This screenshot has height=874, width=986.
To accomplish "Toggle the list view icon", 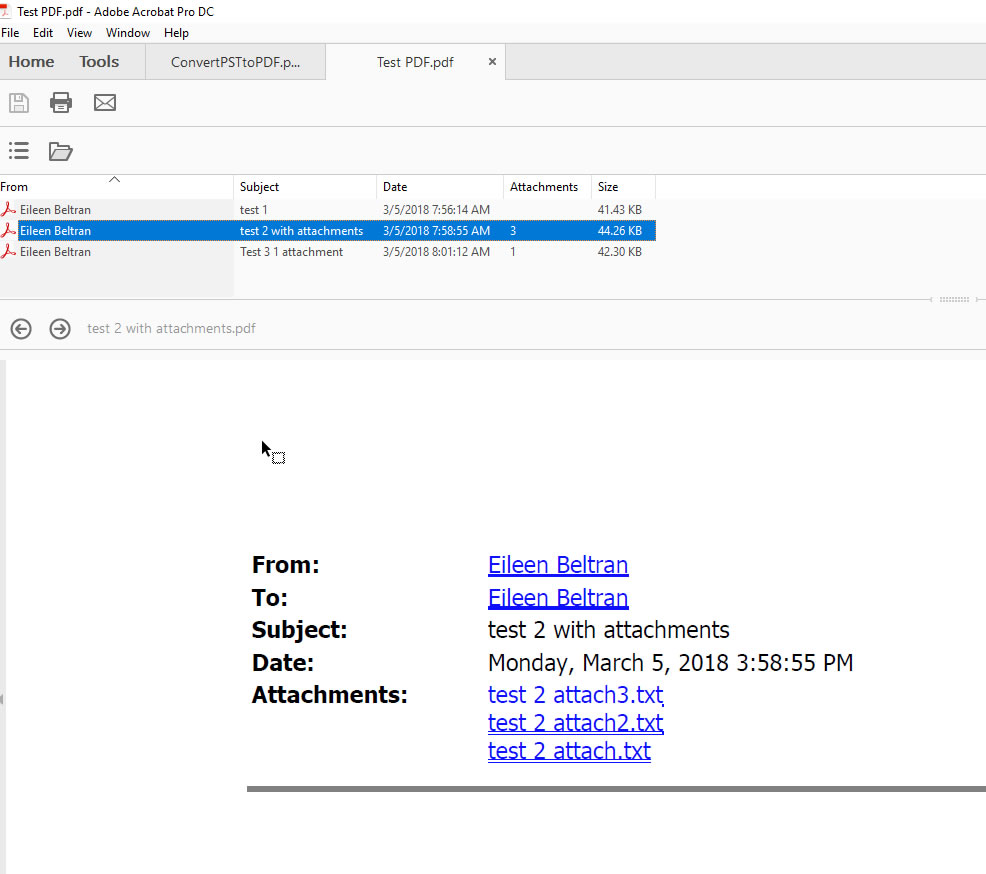I will [x=19, y=151].
